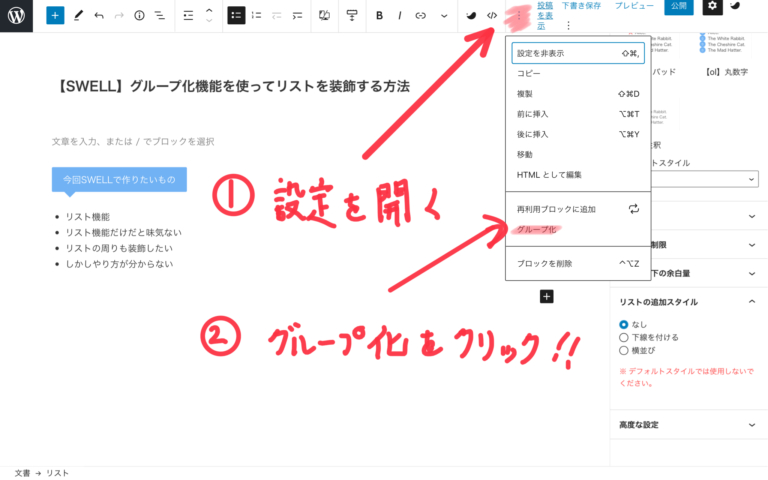Outdent the list item
The height and width of the screenshot is (480, 768).
tap(277, 16)
